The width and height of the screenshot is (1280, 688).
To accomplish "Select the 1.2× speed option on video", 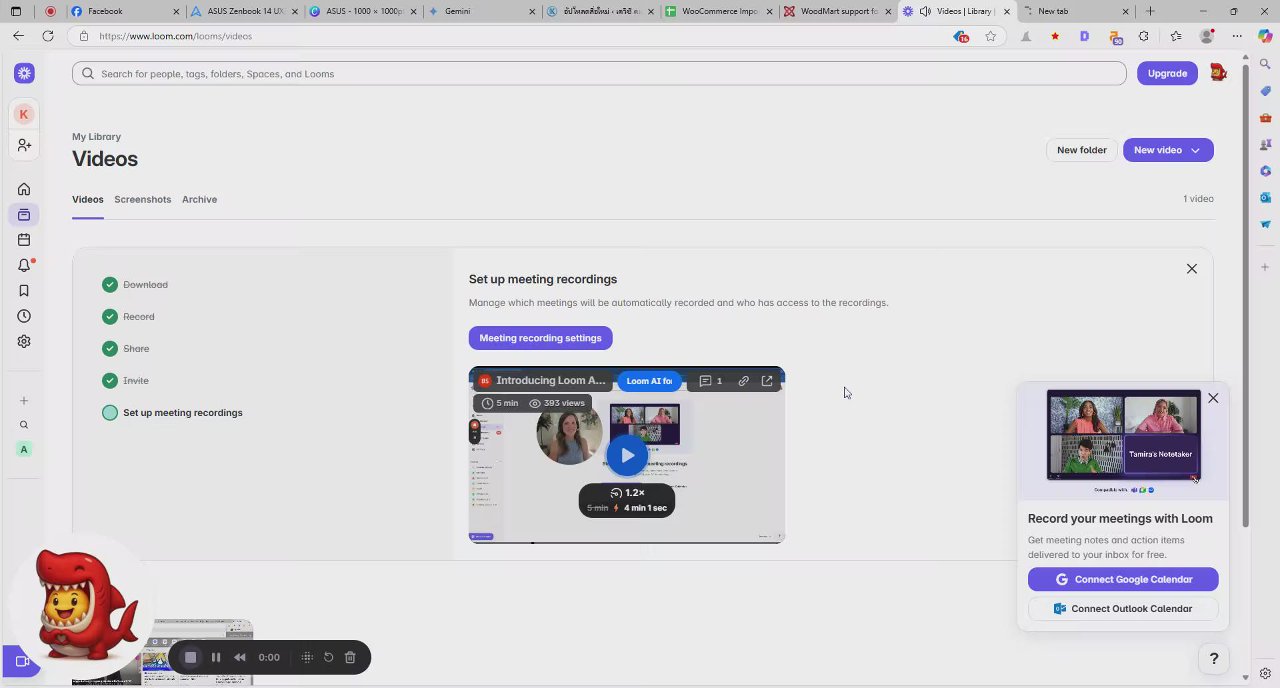I will 627,493.
